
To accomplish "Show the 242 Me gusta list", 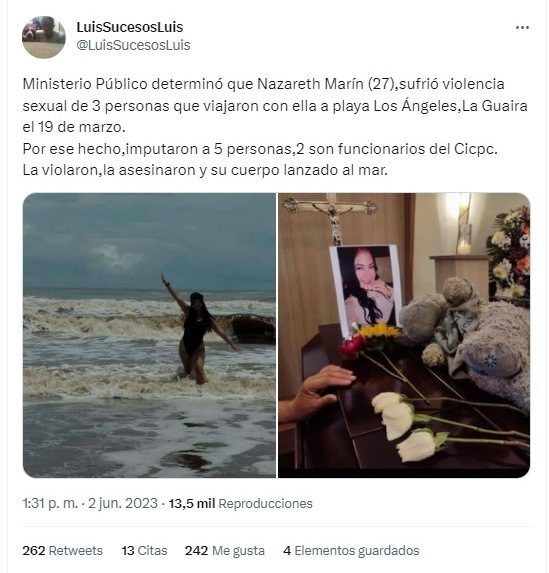I will [x=225, y=550].
